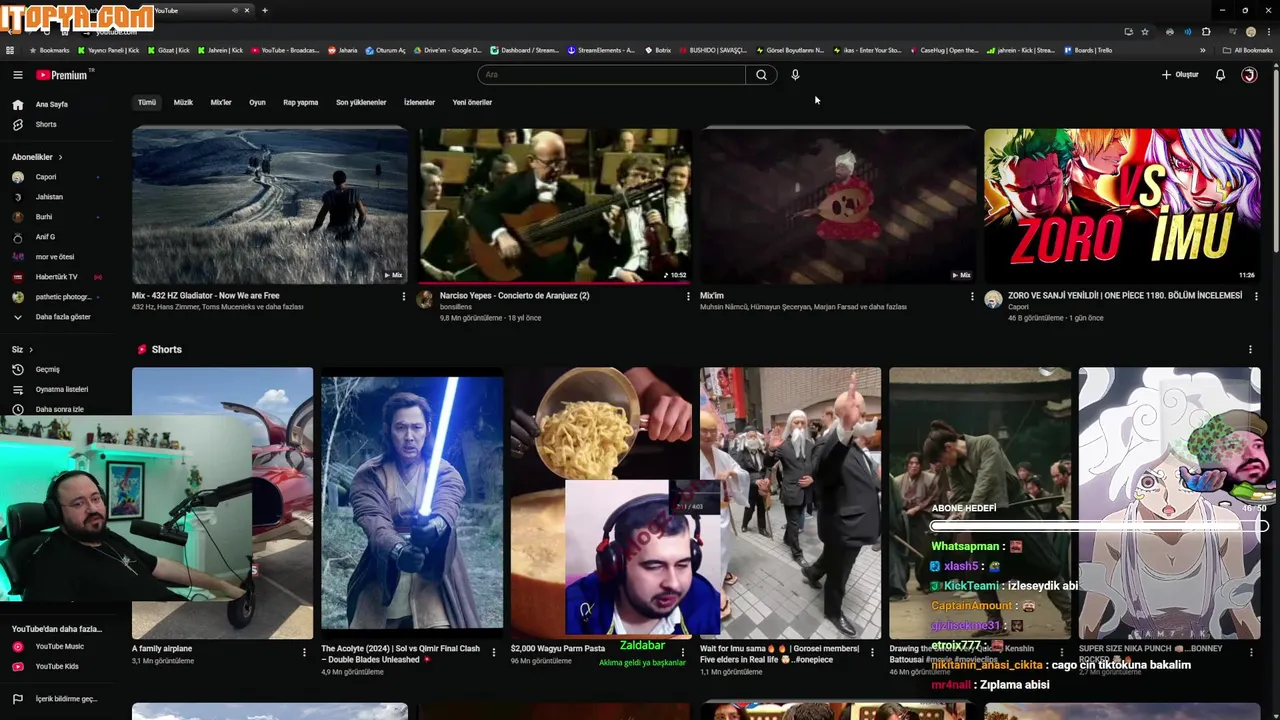Click İçerik bildirme geçmişi flag item
This screenshot has height=720, width=1280.
pyautogui.click(x=66, y=699)
